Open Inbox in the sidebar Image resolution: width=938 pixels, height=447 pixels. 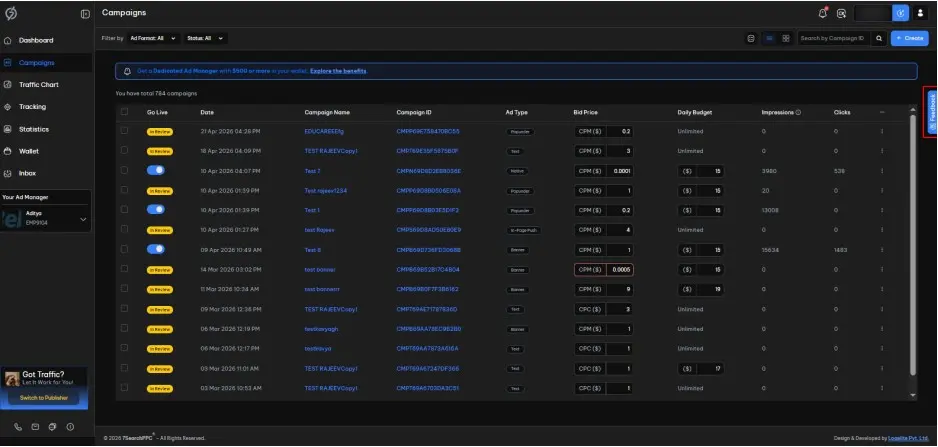[x=28, y=174]
